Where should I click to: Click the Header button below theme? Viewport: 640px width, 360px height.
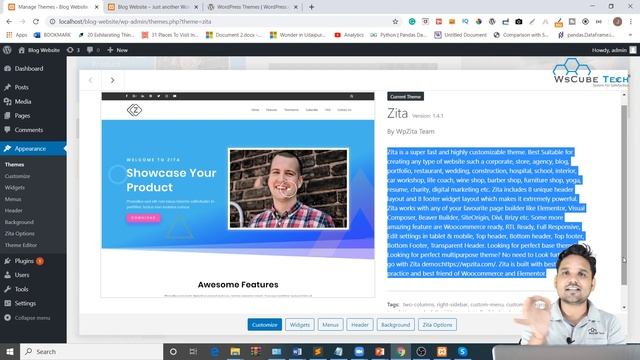pos(360,324)
